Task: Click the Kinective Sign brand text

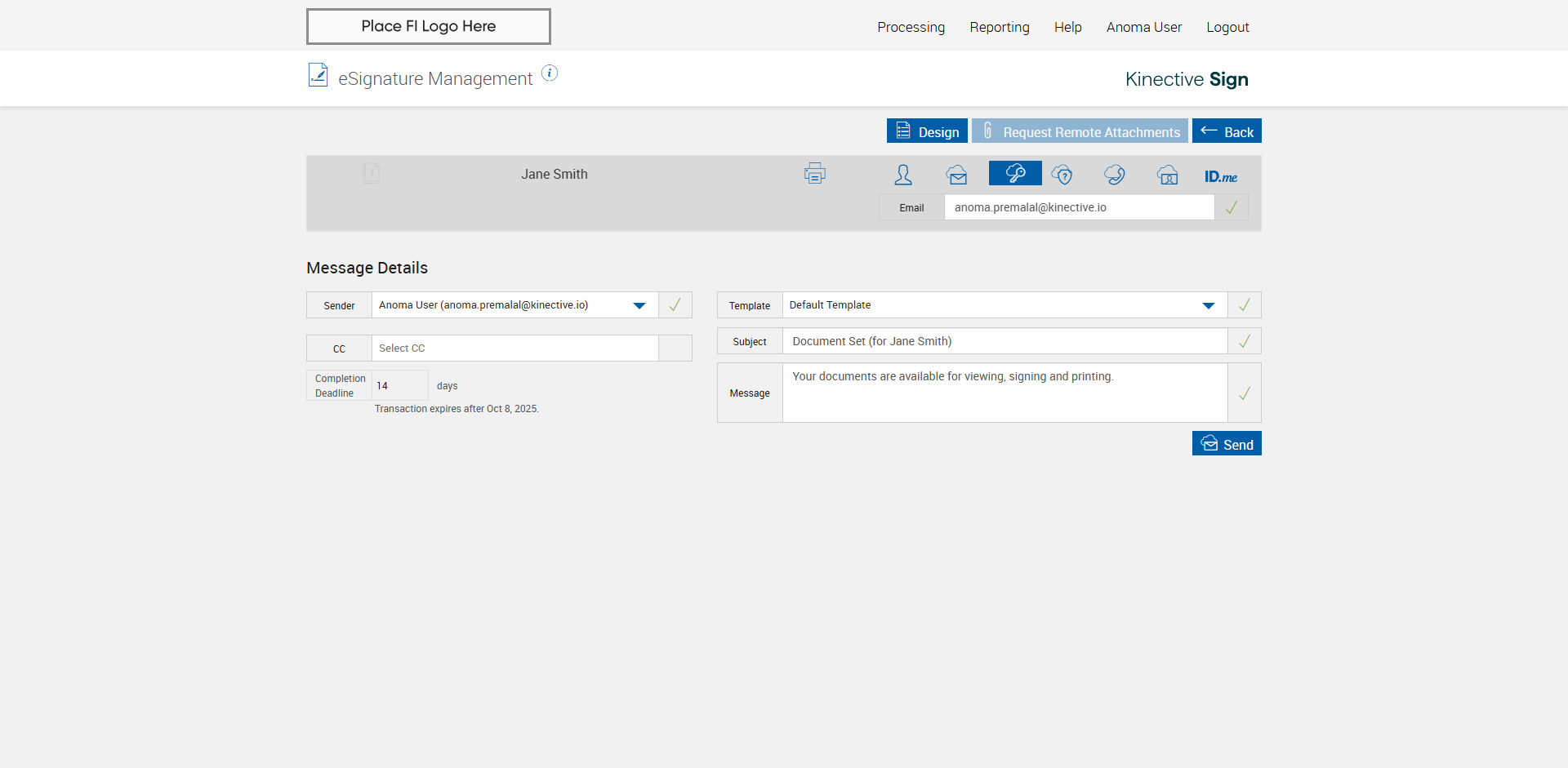Action: (1187, 79)
